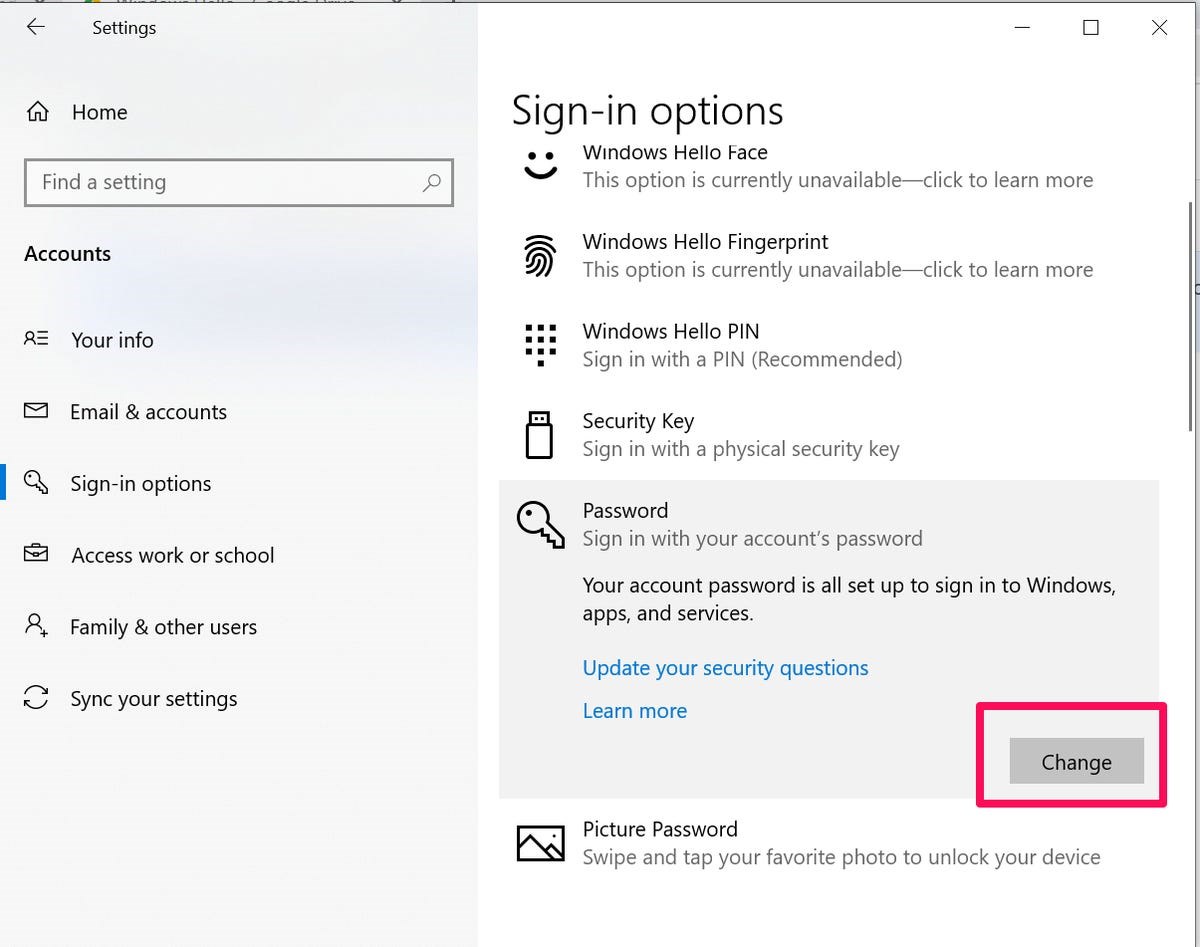The image size is (1200, 947).
Task: Click the envelope icon beside Email & accounts
Action: [36, 411]
